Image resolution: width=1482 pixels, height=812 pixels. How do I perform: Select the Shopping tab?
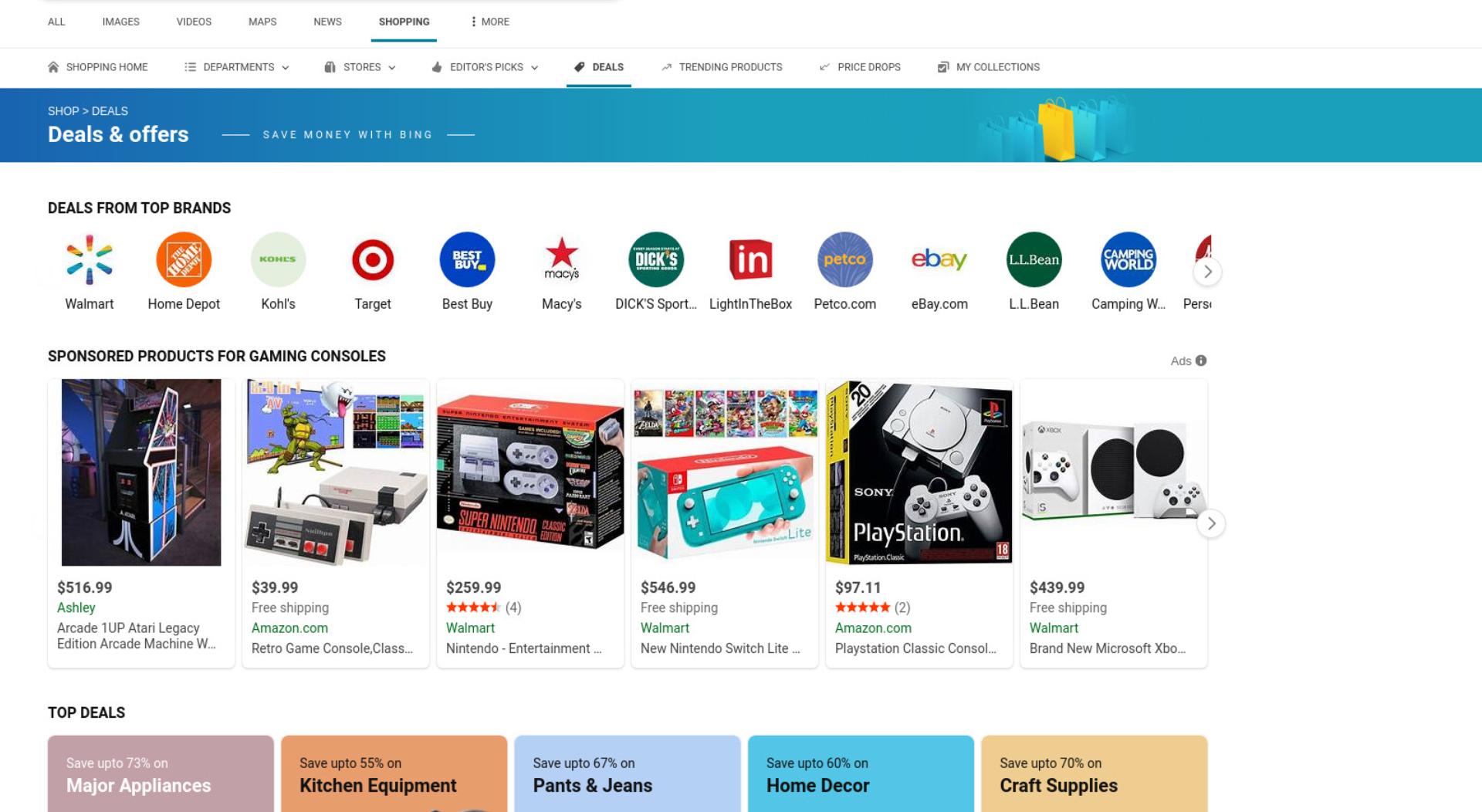click(x=404, y=22)
